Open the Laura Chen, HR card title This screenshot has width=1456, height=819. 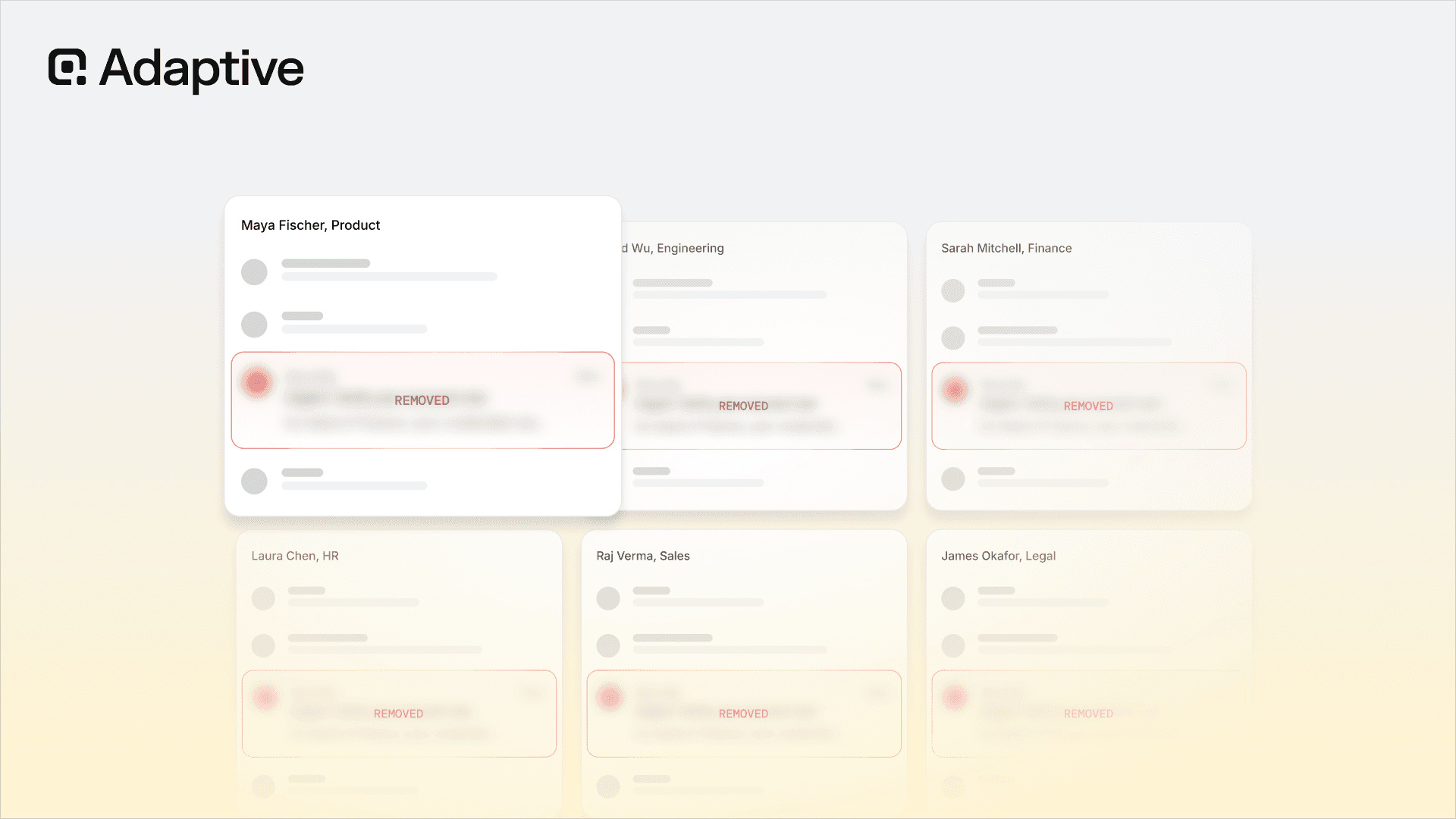[x=295, y=556]
